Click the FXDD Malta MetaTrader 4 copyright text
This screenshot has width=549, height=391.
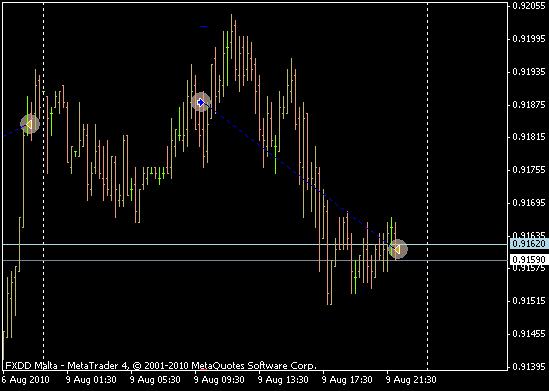(161, 366)
